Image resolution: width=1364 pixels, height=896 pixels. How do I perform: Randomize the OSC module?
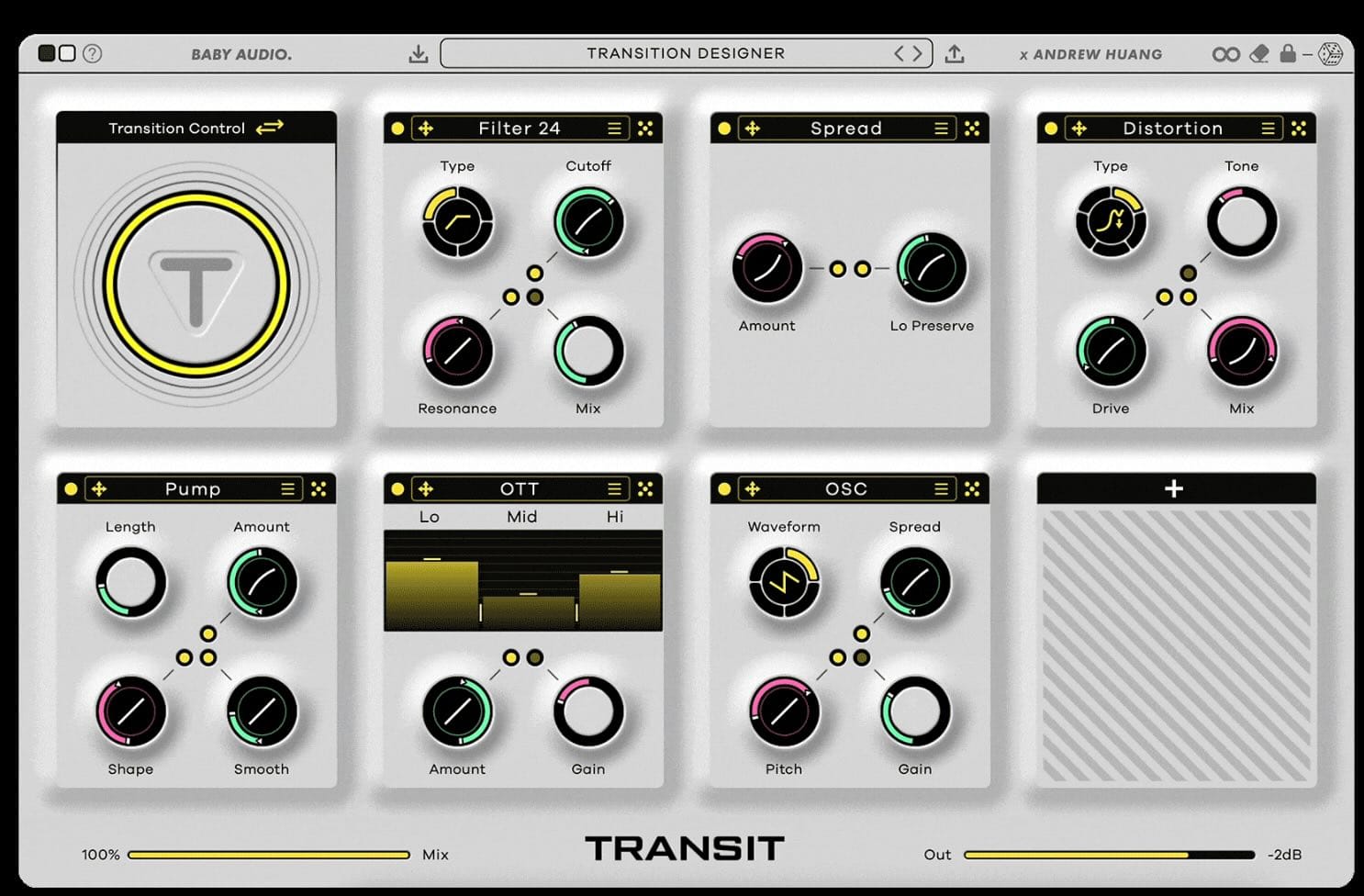972,489
